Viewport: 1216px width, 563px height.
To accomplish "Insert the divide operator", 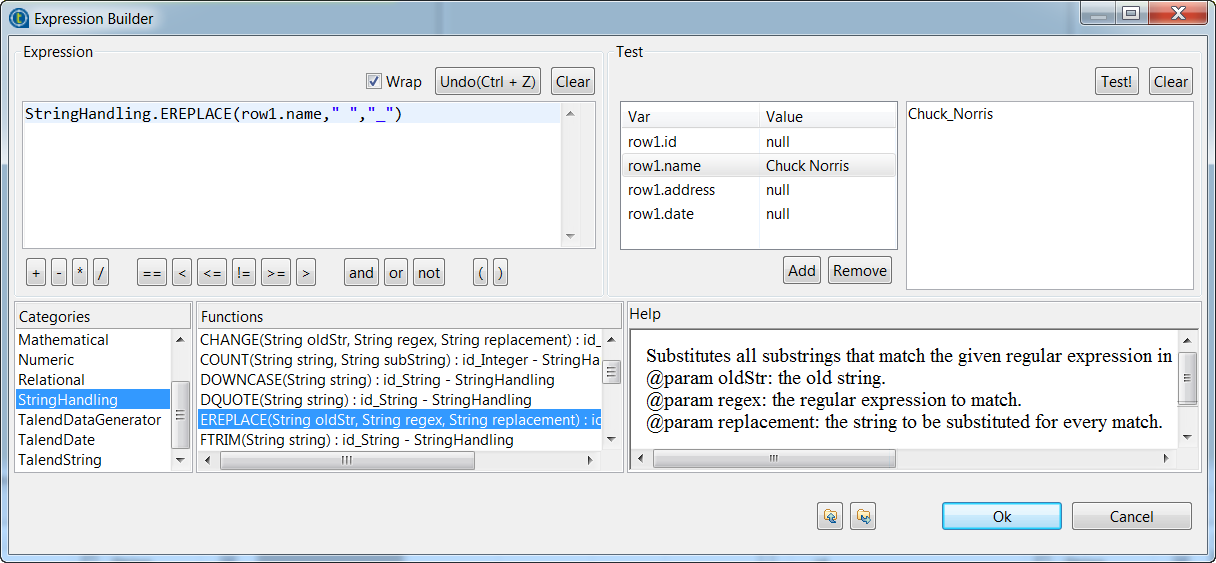I will click(x=101, y=272).
